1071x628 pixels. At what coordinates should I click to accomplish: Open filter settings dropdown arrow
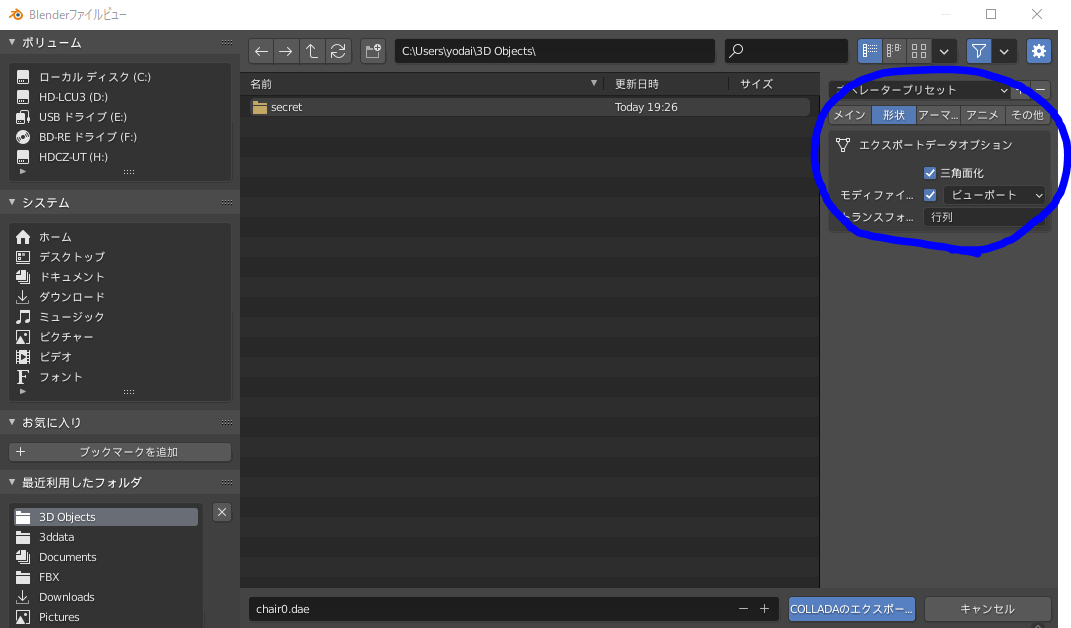click(x=1004, y=51)
